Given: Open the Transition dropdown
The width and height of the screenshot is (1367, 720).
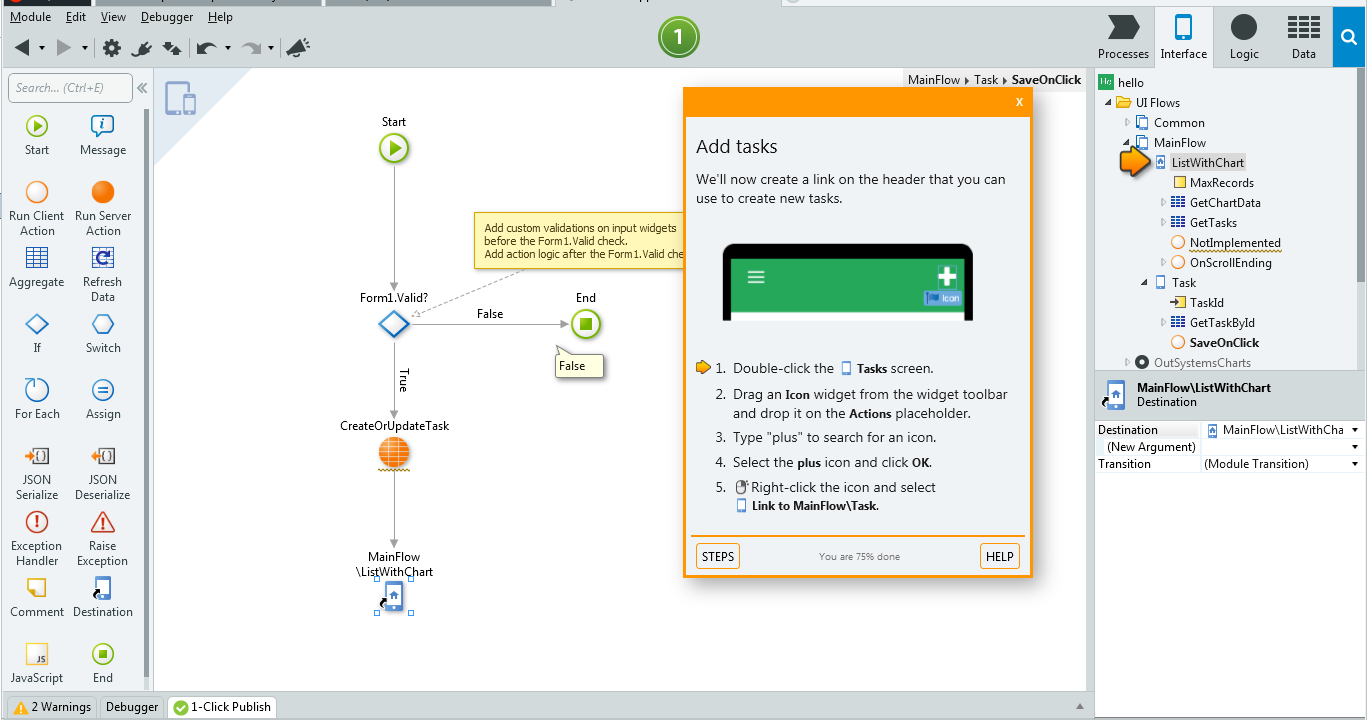Looking at the screenshot, I should (1356, 464).
